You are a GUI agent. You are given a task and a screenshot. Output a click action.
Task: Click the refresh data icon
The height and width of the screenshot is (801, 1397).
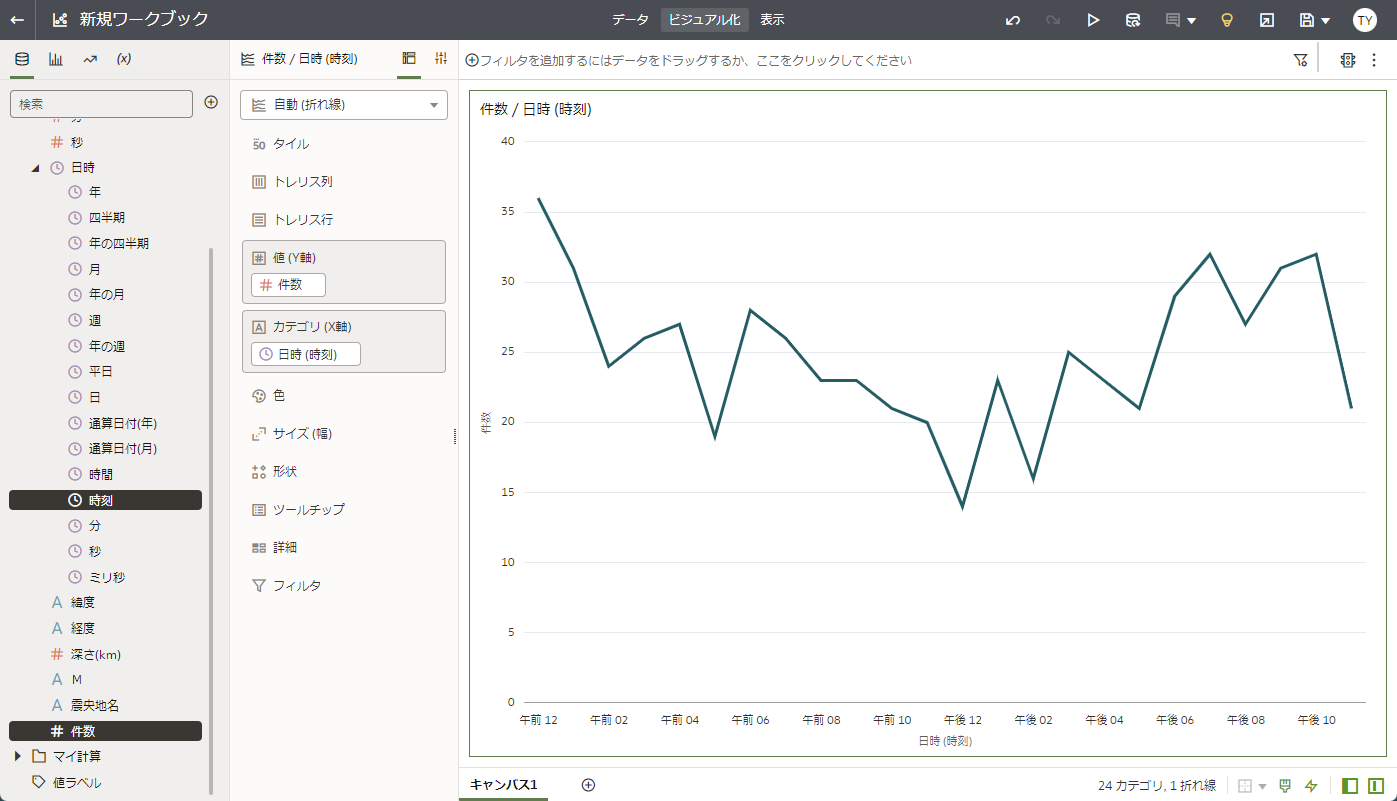pyautogui.click(x=1133, y=20)
